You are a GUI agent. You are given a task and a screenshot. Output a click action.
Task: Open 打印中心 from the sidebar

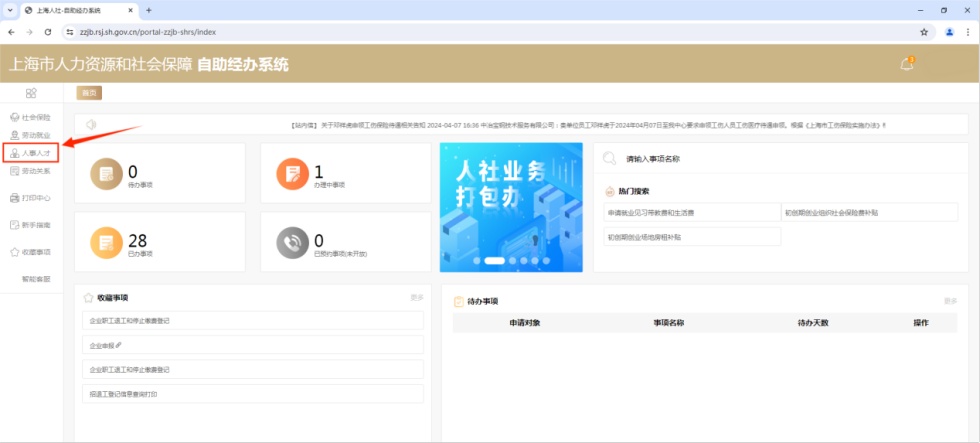point(30,198)
